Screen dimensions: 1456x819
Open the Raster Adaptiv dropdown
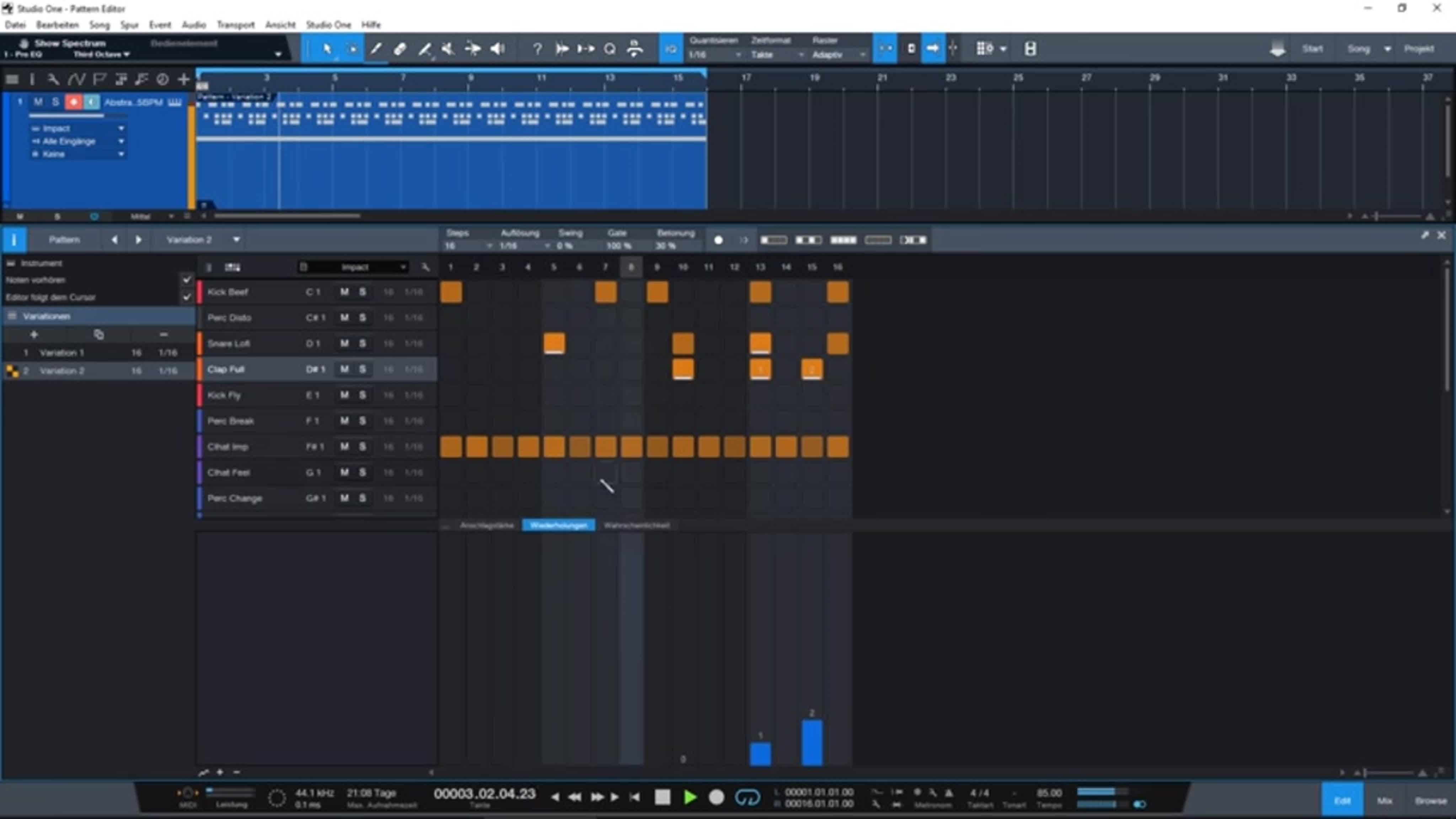pyautogui.click(x=839, y=55)
